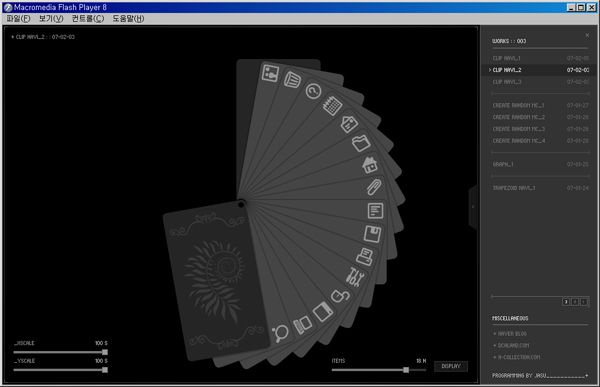
Task: Go to works page 3 button
Action: pos(566,302)
